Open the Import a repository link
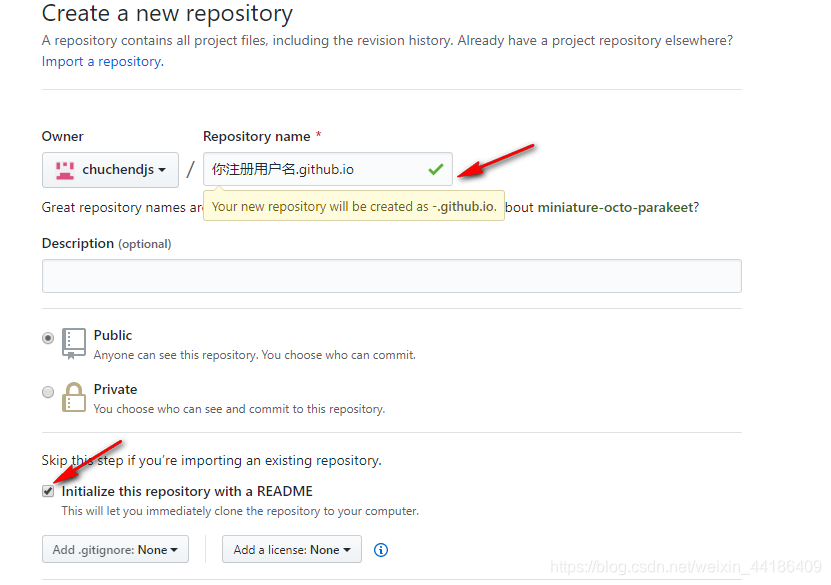Viewport: 831px width, 585px height. pyautogui.click(x=103, y=61)
